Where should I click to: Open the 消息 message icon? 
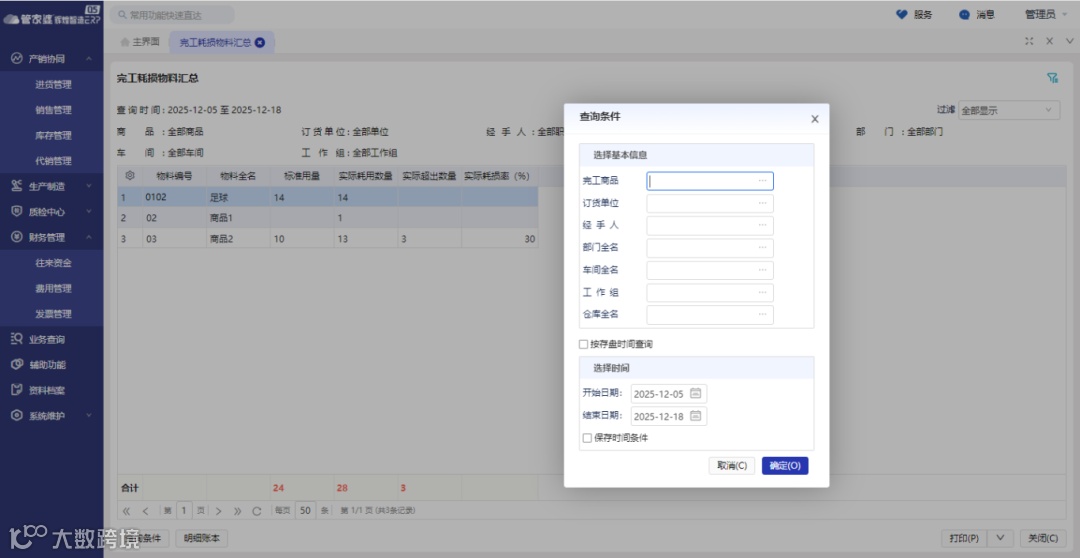(x=964, y=14)
